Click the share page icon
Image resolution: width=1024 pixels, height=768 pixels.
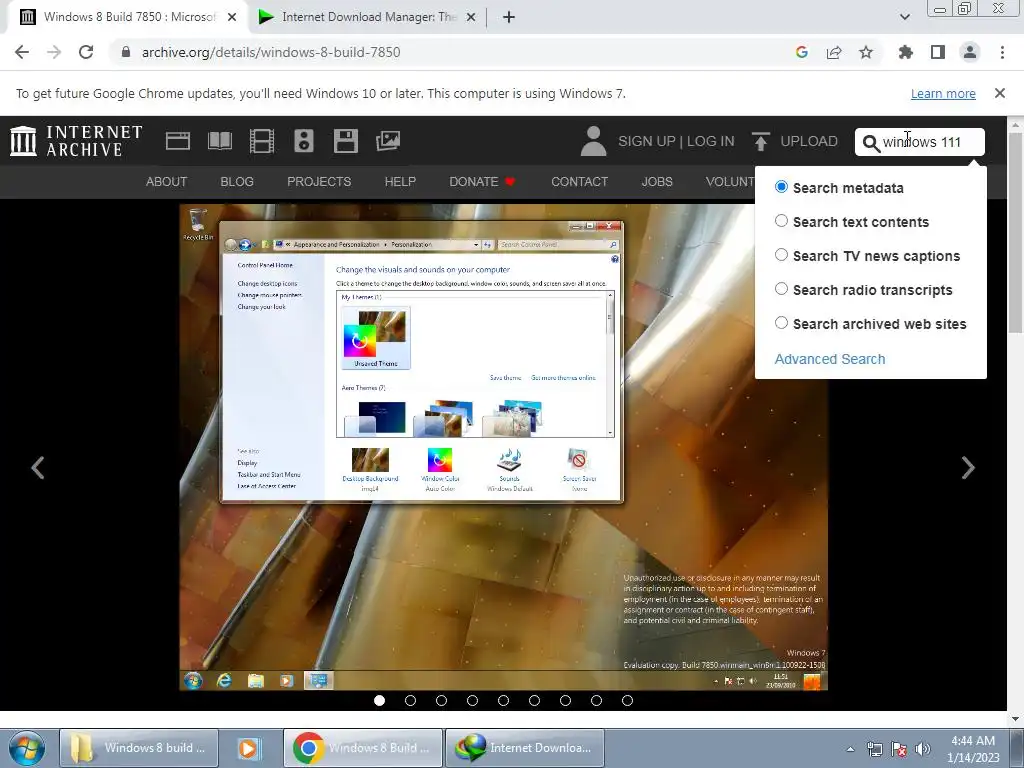click(834, 52)
